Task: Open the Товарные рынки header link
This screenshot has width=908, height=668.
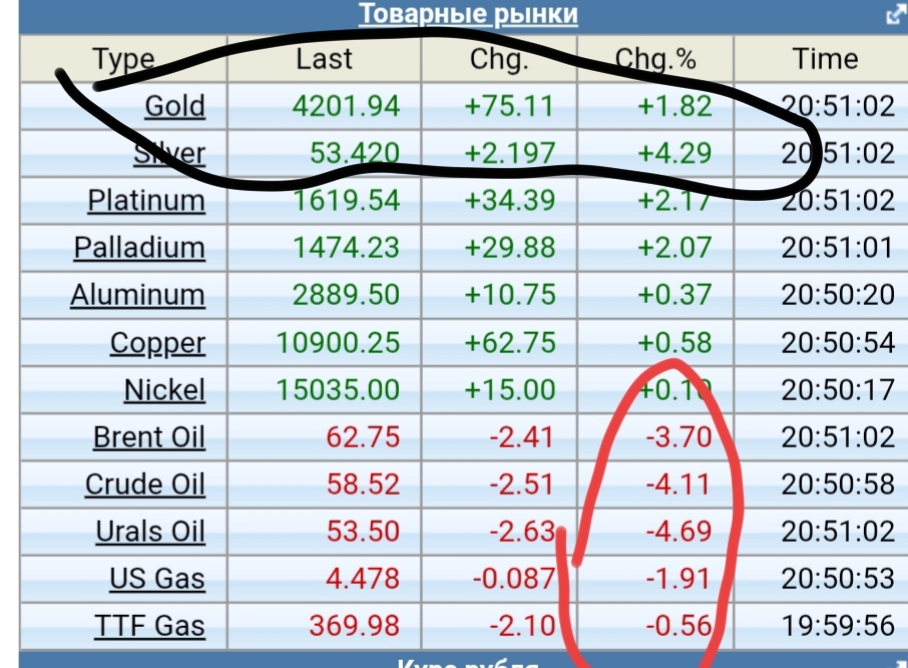Action: pyautogui.click(x=468, y=15)
